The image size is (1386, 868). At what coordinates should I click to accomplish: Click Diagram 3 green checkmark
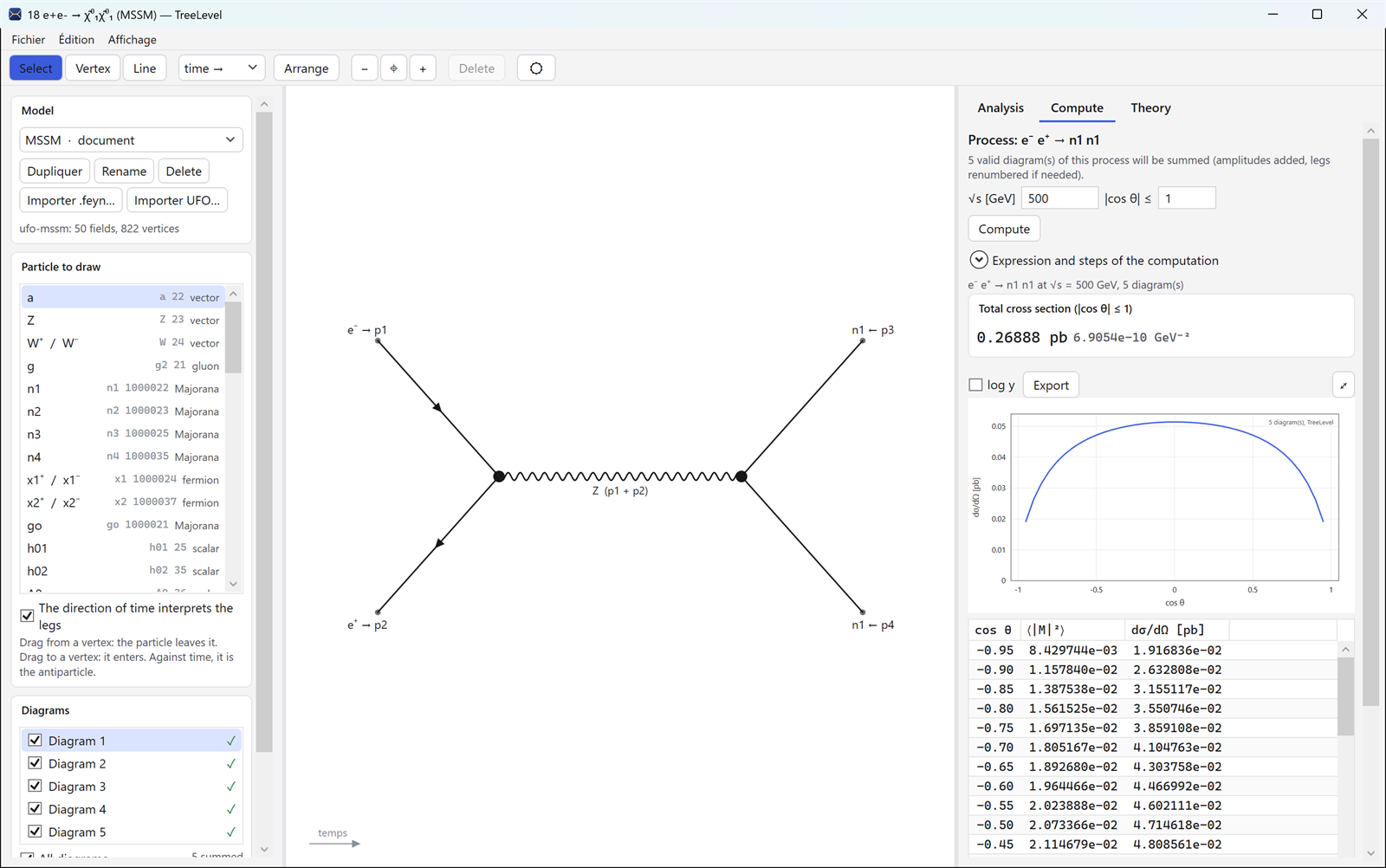click(x=231, y=787)
